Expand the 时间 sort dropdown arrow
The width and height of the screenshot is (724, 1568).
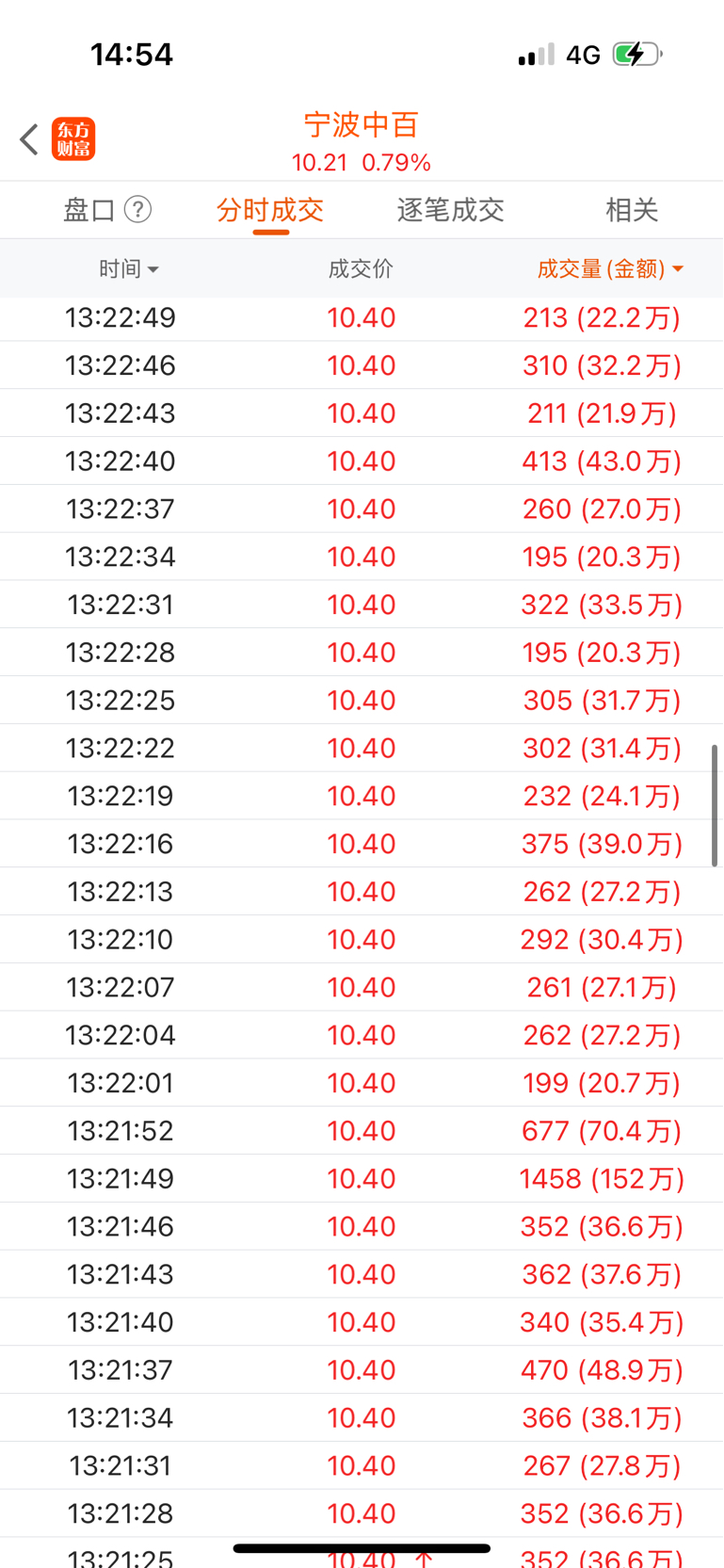153,270
